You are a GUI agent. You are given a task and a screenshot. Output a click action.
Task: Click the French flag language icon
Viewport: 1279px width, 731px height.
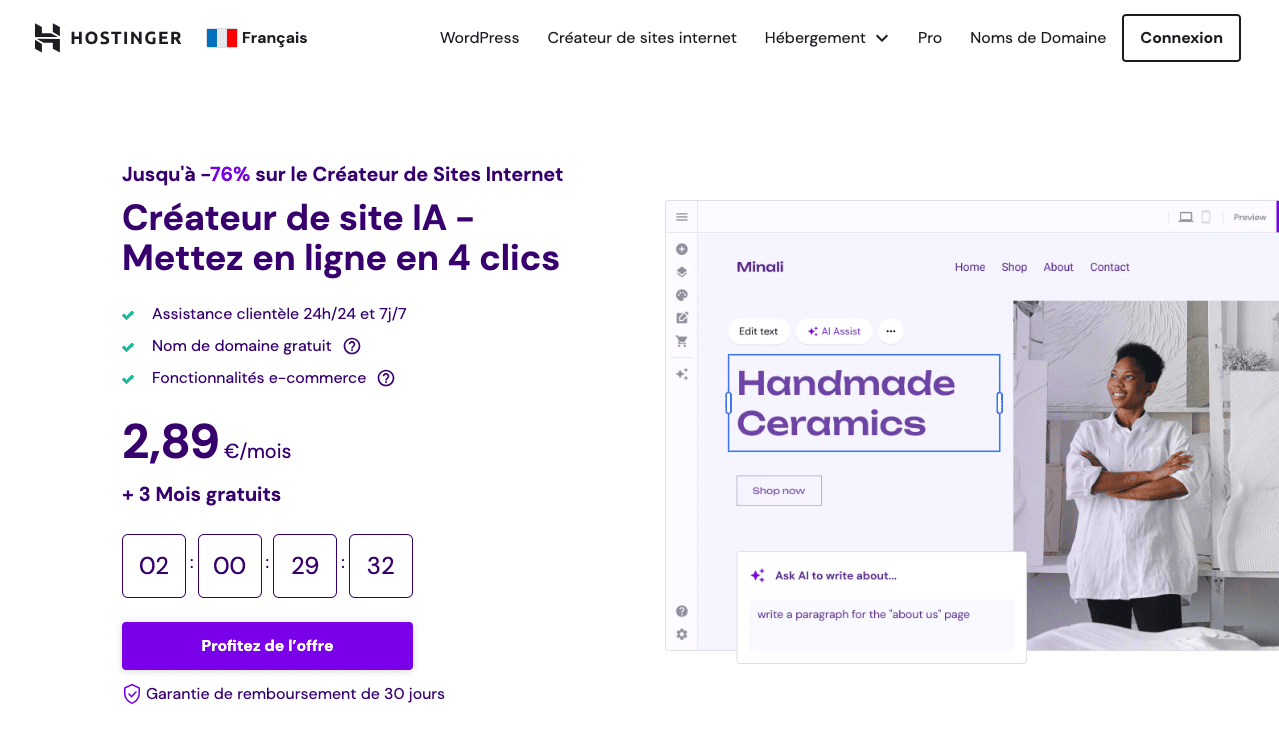(x=221, y=38)
